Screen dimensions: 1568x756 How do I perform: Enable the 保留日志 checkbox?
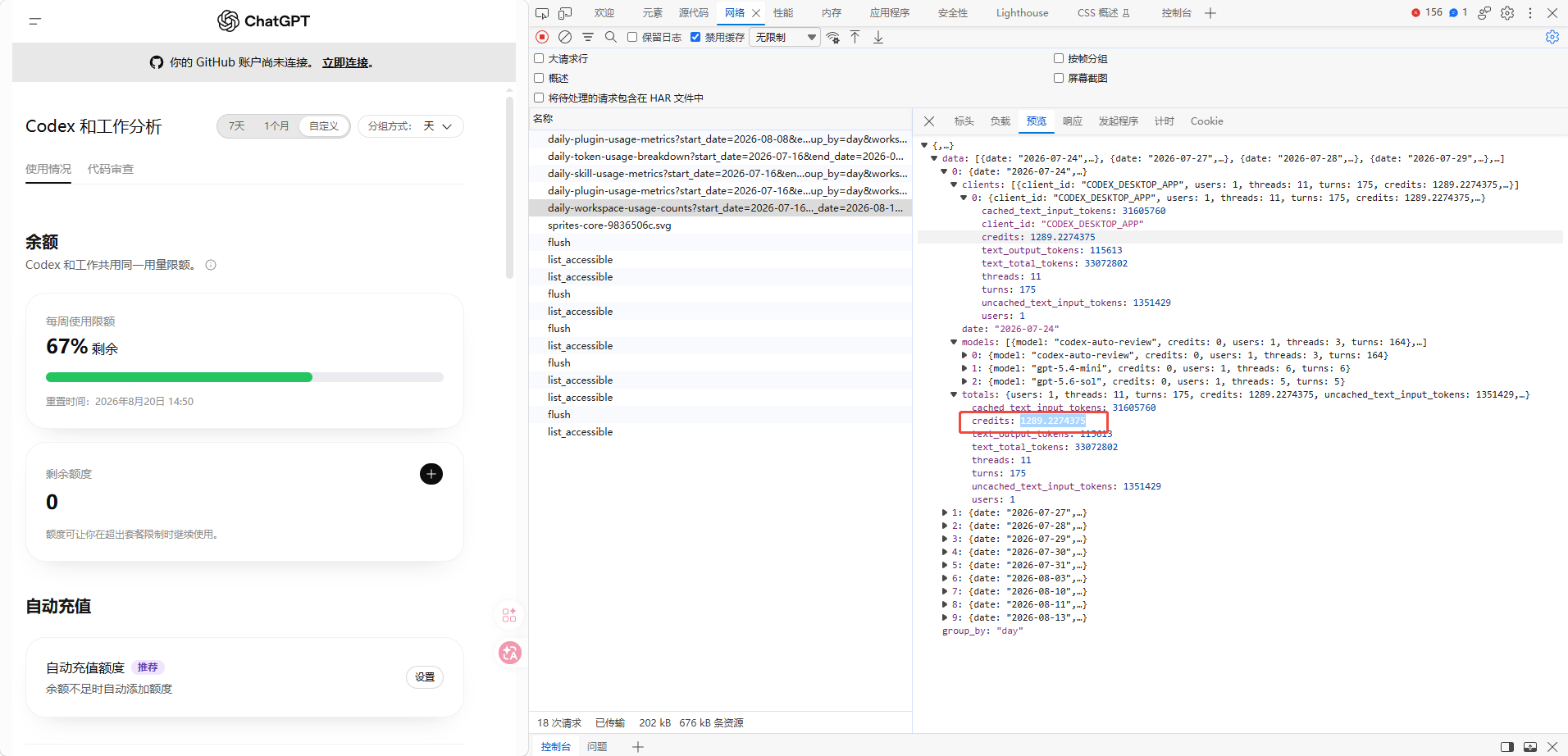pos(632,37)
